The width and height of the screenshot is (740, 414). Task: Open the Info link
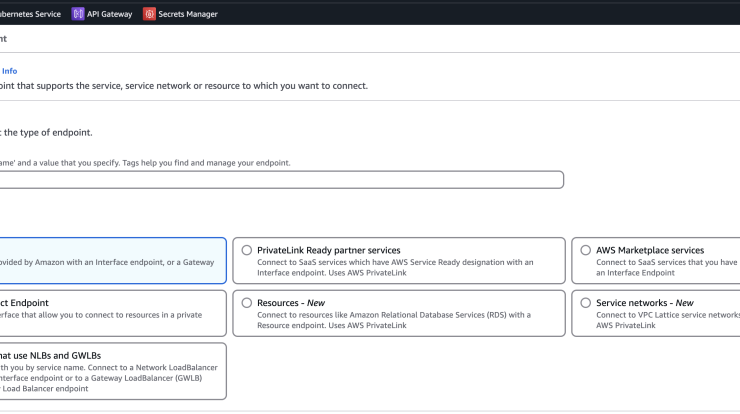9,71
